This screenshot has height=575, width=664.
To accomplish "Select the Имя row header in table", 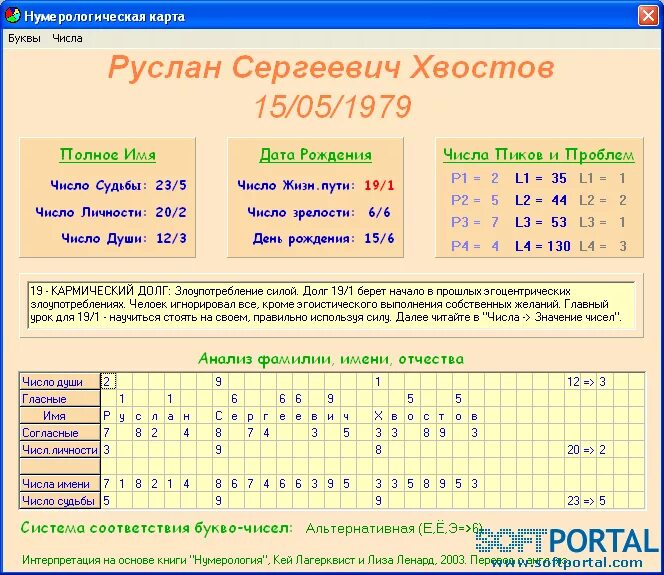I will [x=59, y=415].
